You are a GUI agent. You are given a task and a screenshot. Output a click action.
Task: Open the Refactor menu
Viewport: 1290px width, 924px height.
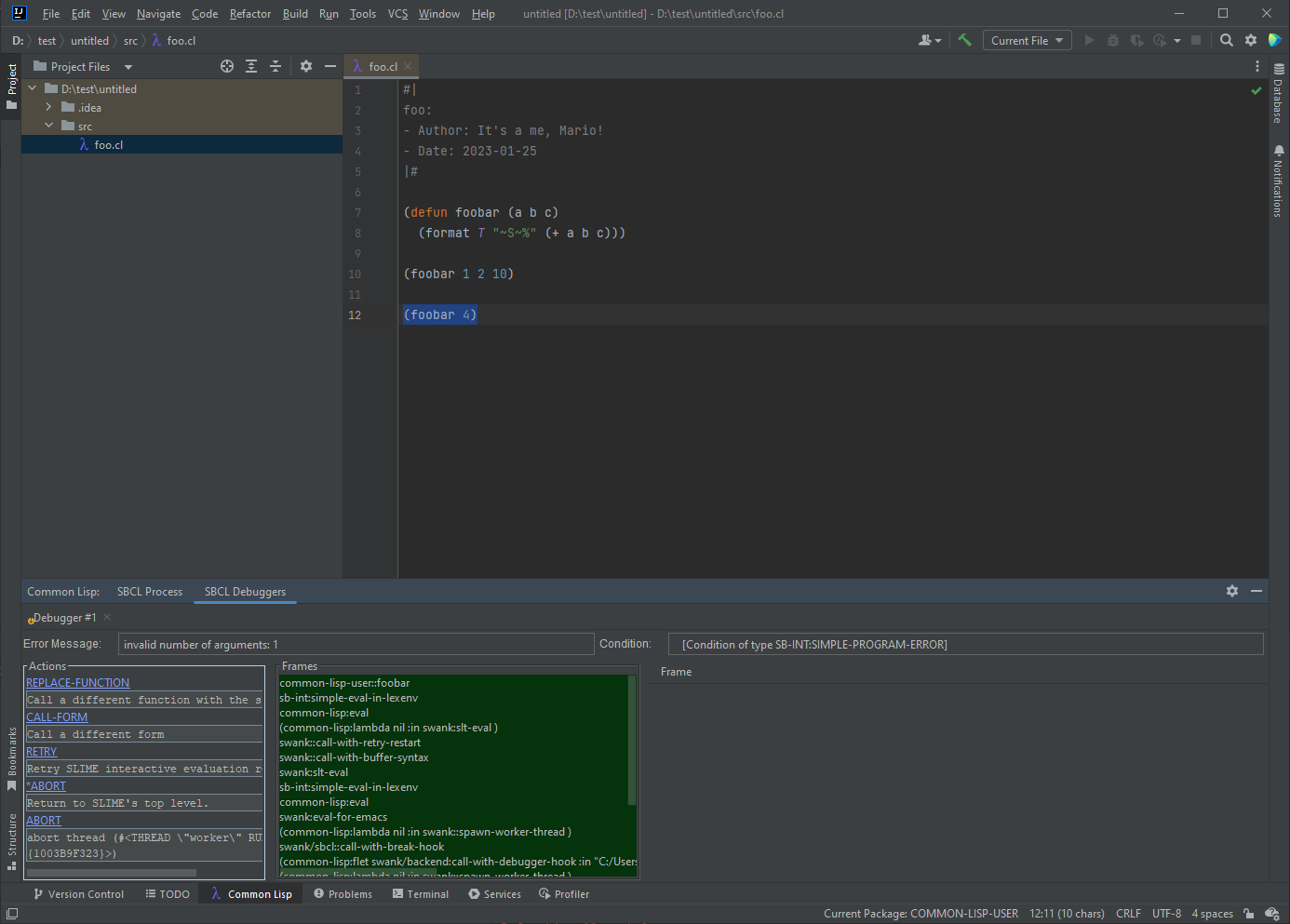coord(249,14)
